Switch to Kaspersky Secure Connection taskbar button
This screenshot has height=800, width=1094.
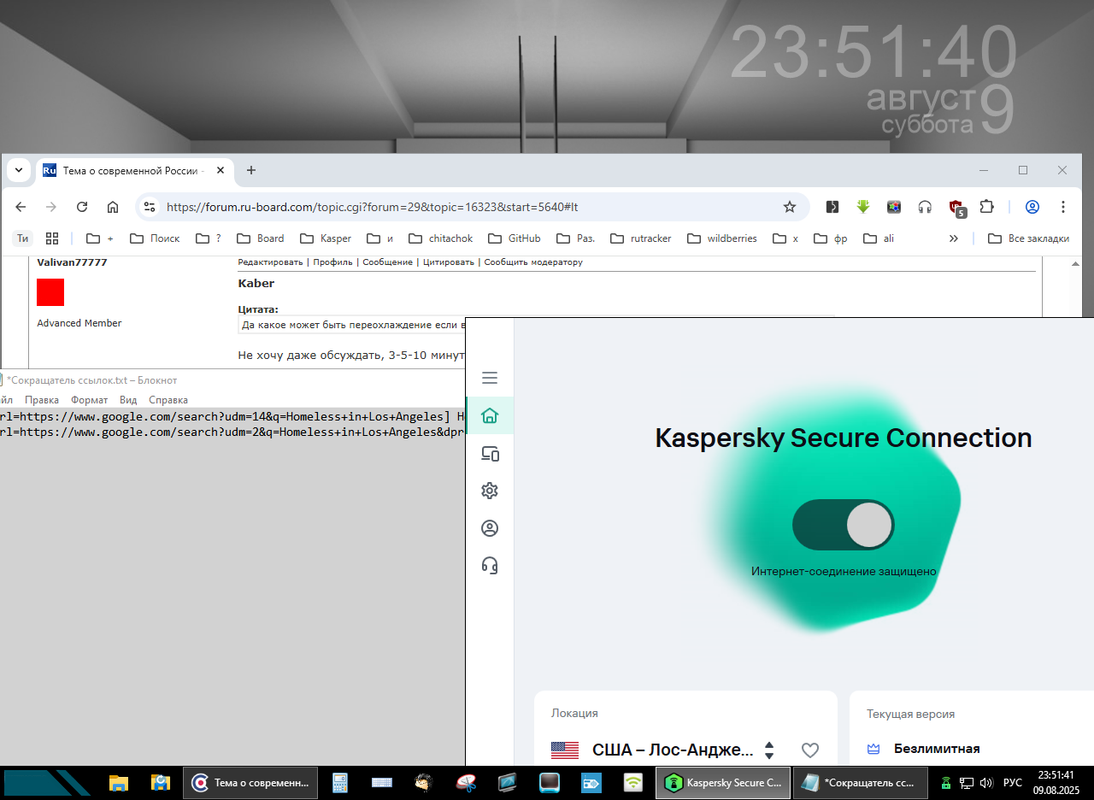tap(724, 783)
